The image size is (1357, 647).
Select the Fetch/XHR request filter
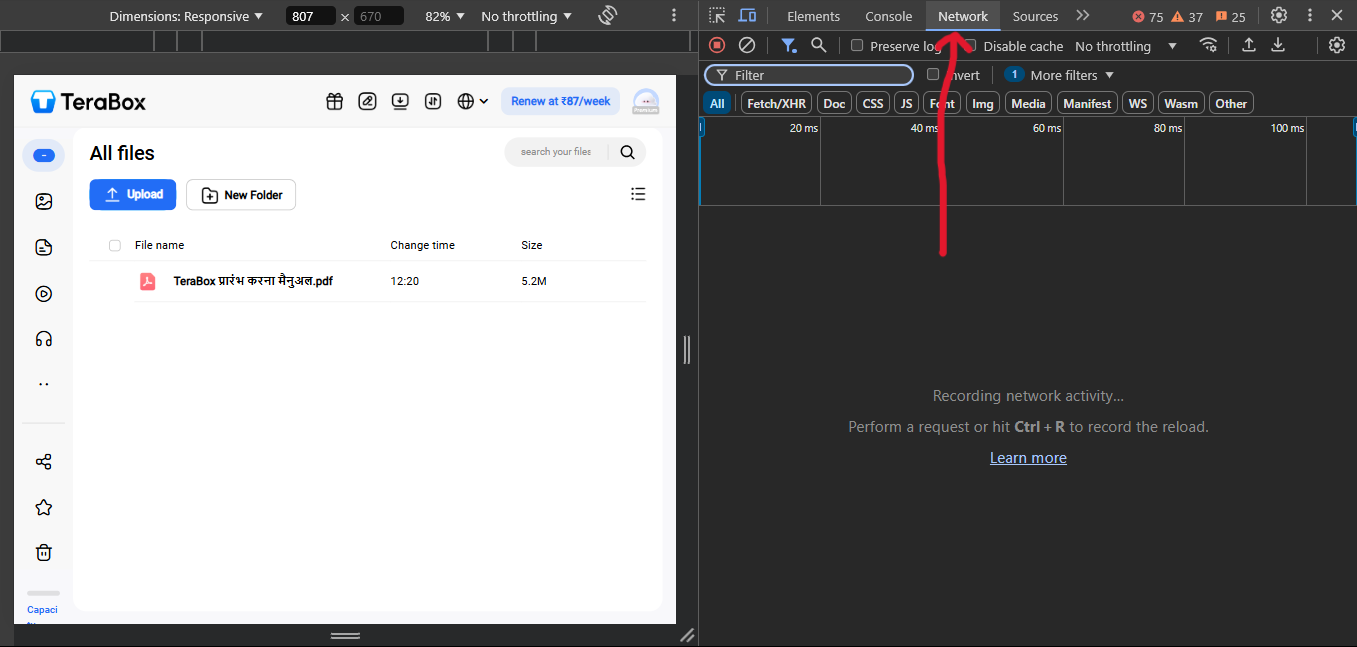[775, 102]
